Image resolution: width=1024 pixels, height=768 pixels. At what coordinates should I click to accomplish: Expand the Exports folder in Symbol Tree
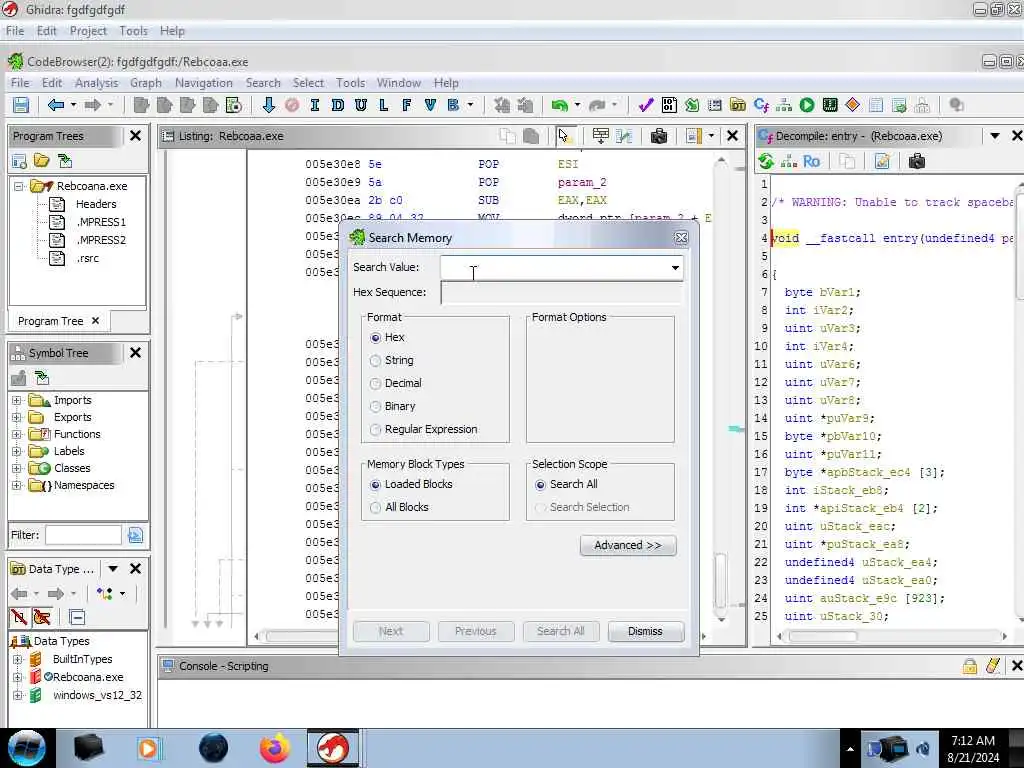[17, 417]
